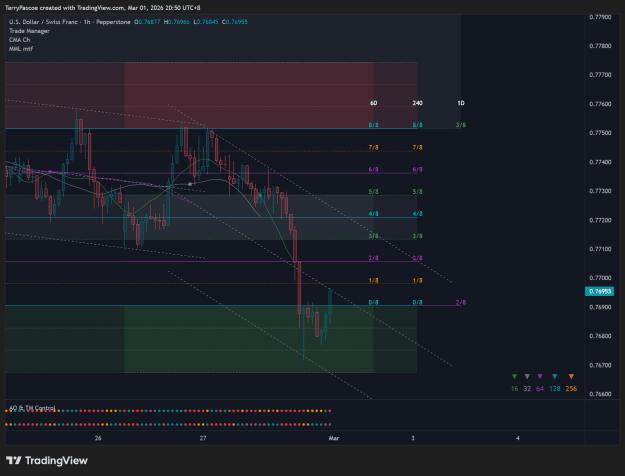
Task: Select the CMA Ch indicator label
Action: click(20, 40)
